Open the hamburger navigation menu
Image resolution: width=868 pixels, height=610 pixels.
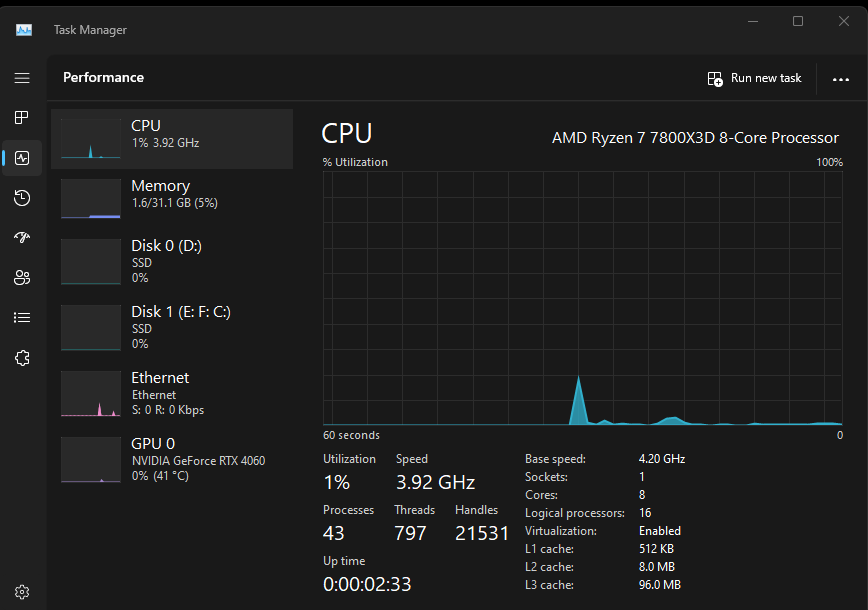coord(22,78)
